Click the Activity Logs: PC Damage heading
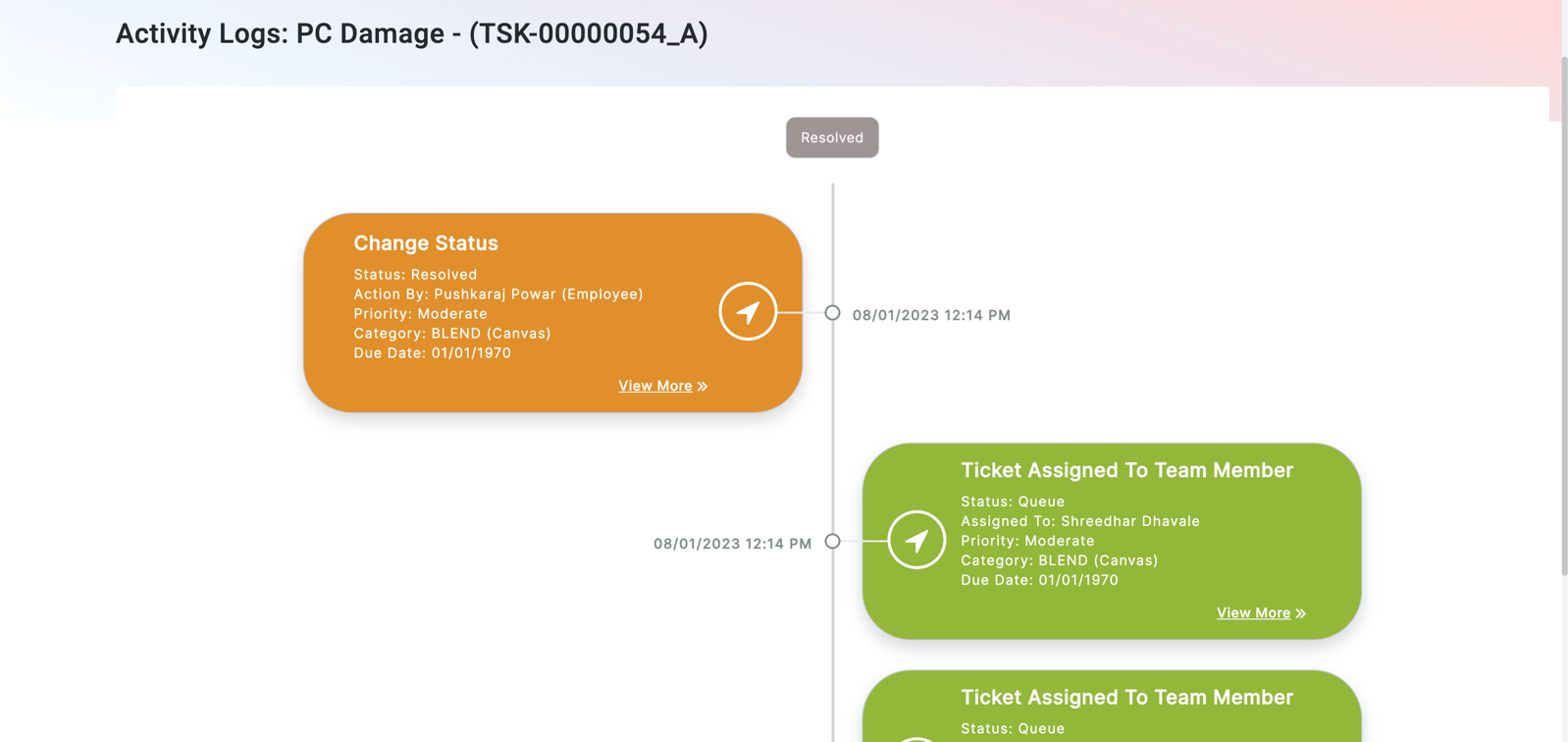Viewport: 1568px width, 742px height. [x=411, y=33]
